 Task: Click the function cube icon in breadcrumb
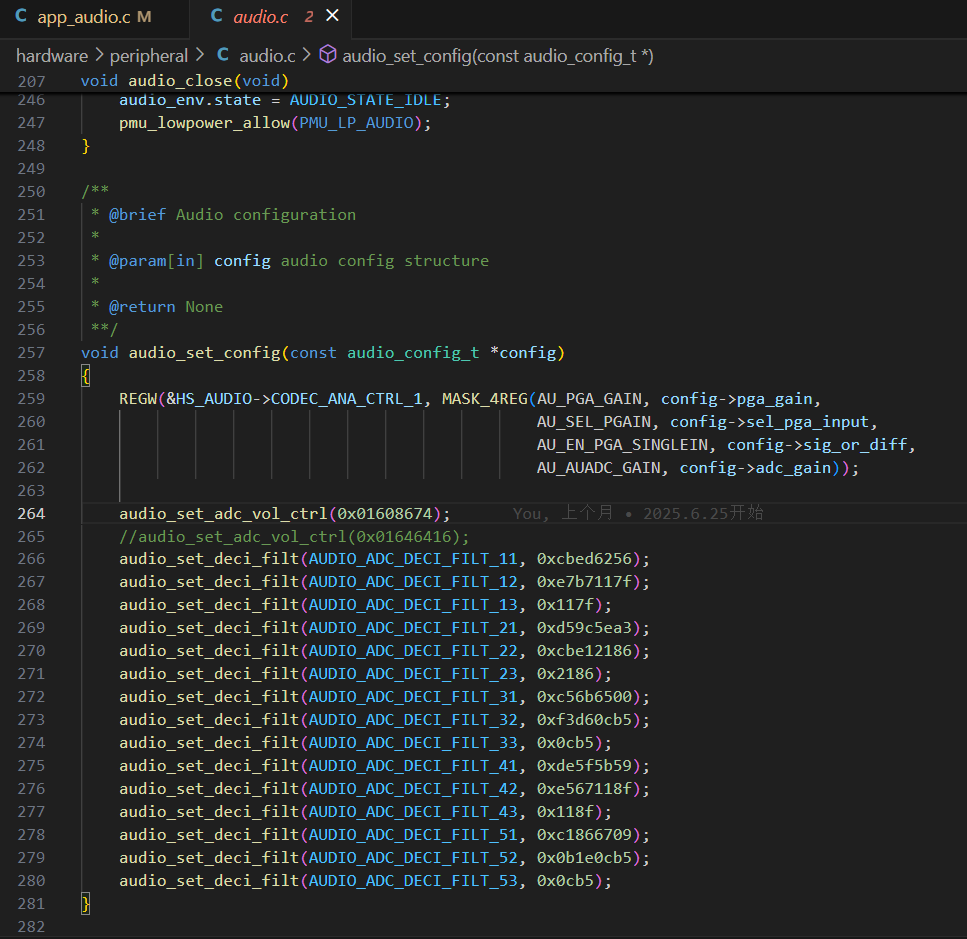[328, 55]
